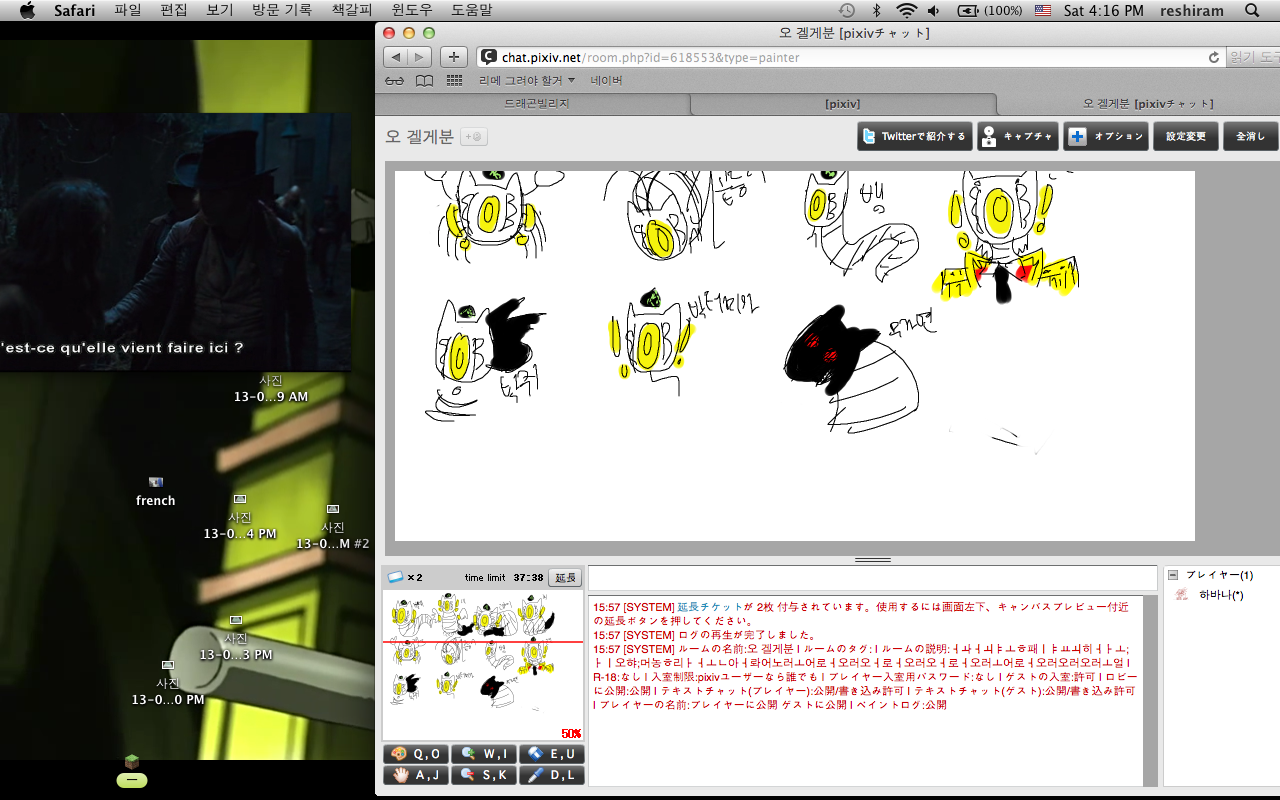Click the Bluetooth menu bar icon
1280x800 pixels.
pos(877,11)
